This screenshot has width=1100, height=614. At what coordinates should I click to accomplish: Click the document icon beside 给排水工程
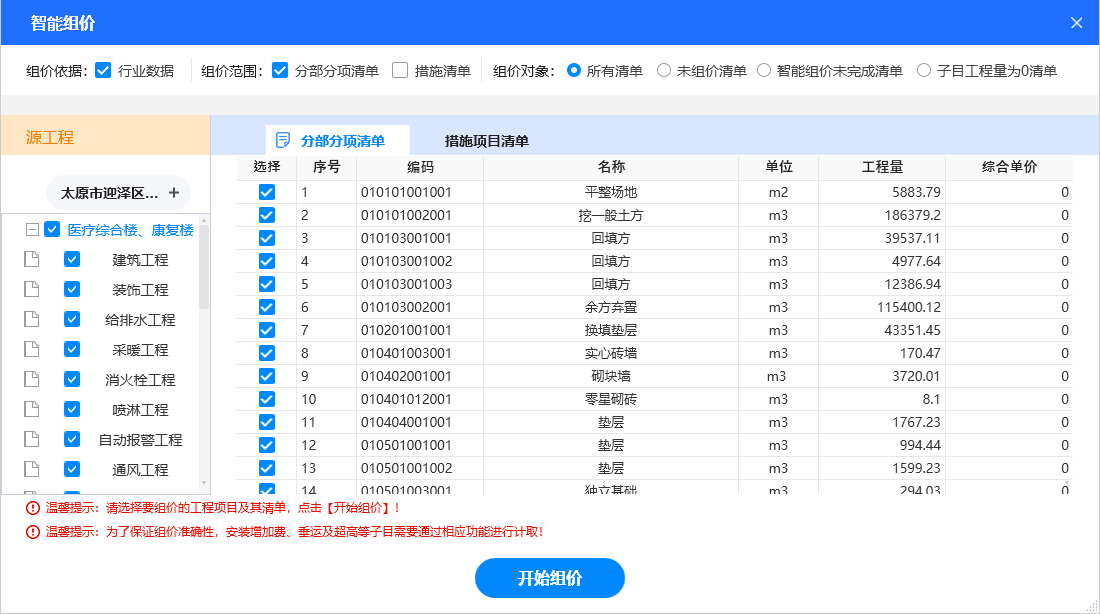pyautogui.click(x=31, y=320)
